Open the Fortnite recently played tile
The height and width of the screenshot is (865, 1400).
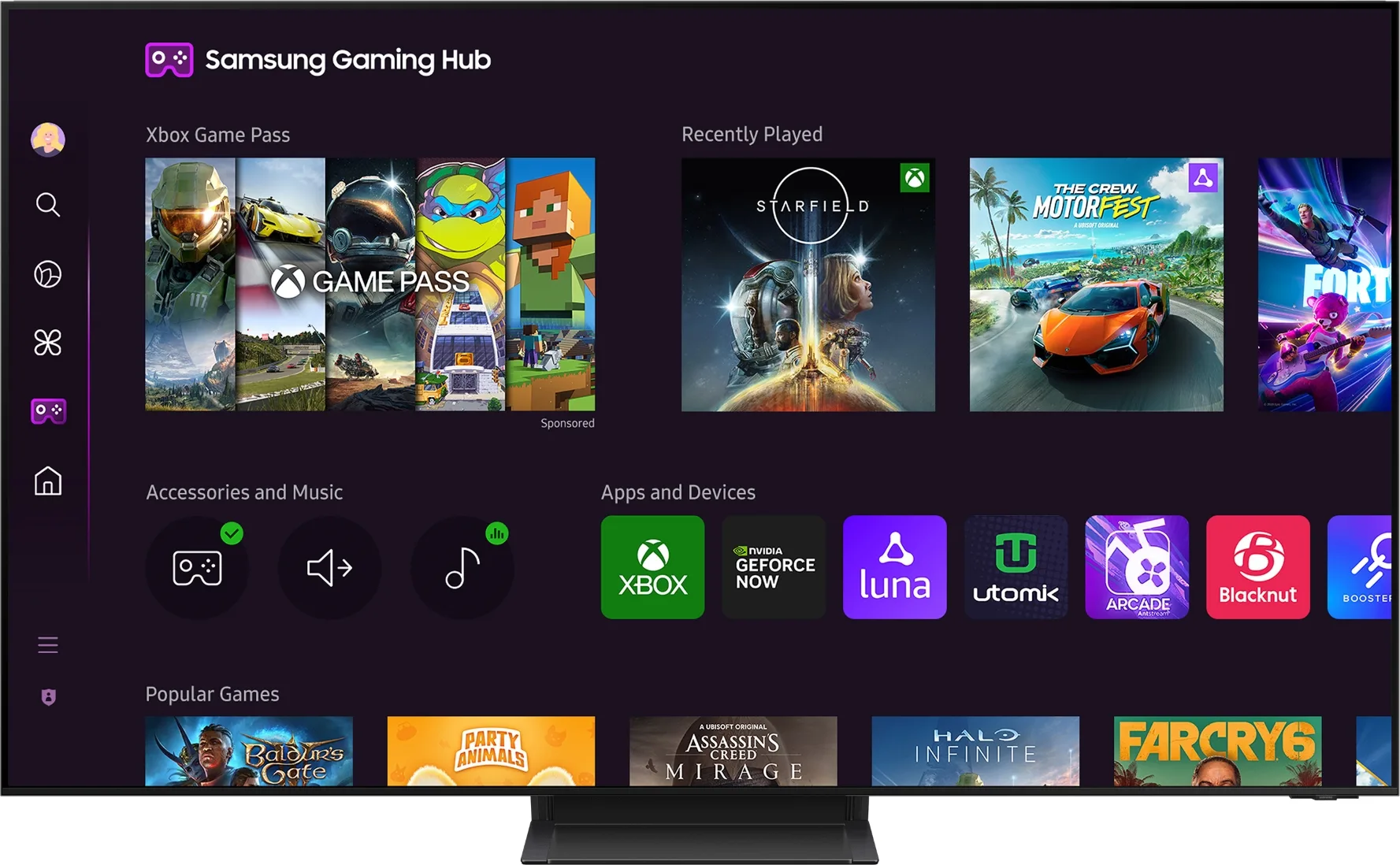coord(1325,284)
